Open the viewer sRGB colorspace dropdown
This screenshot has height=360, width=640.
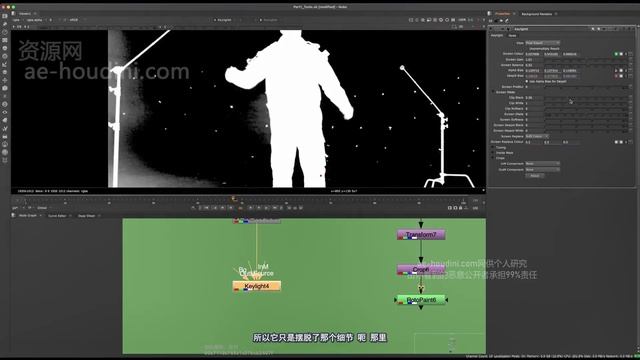pos(76,20)
